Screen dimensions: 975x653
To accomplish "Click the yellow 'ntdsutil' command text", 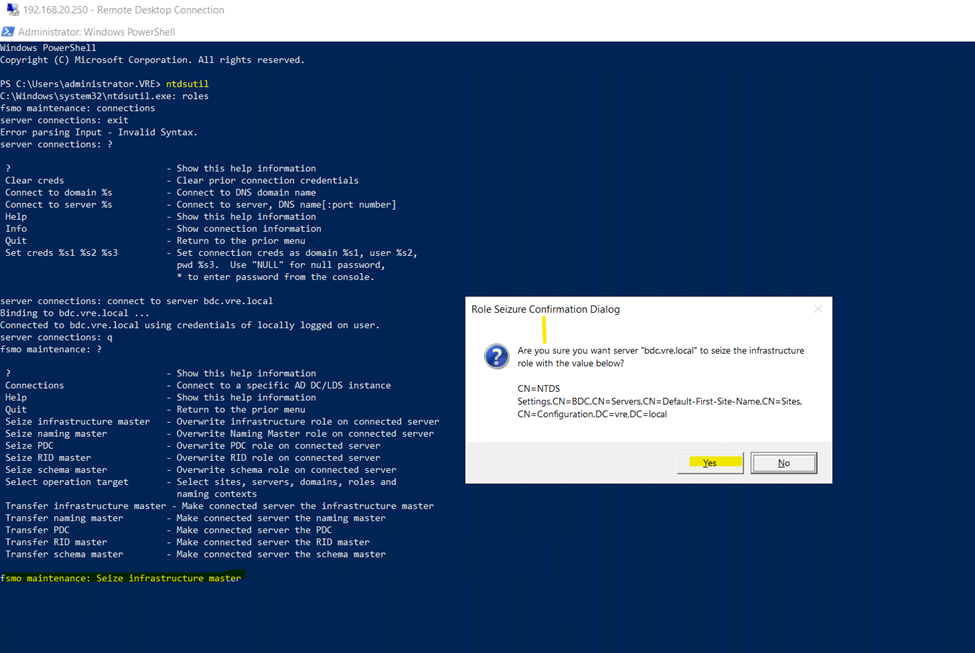I will coord(187,84).
